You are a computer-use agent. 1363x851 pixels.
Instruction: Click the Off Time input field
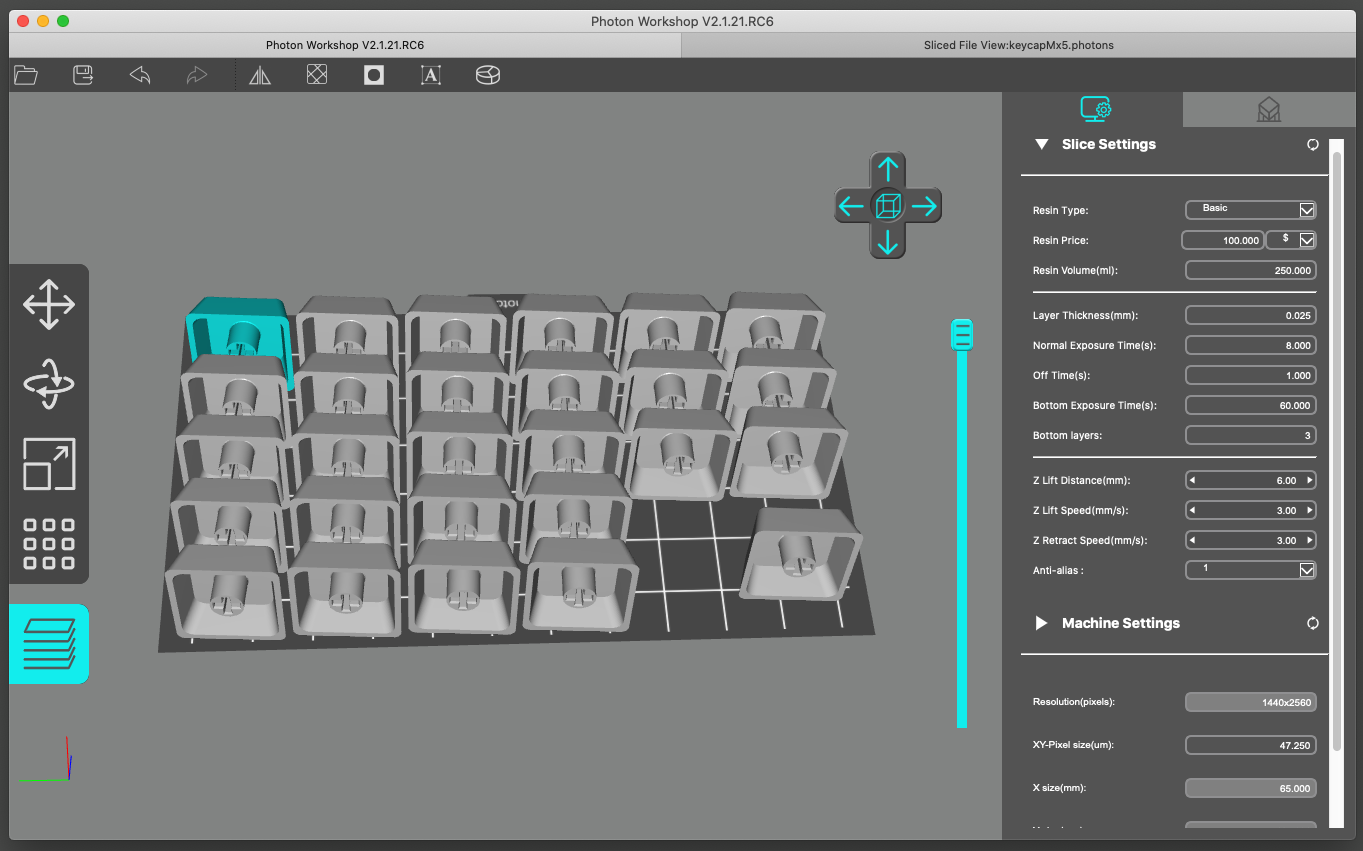pyautogui.click(x=1251, y=375)
